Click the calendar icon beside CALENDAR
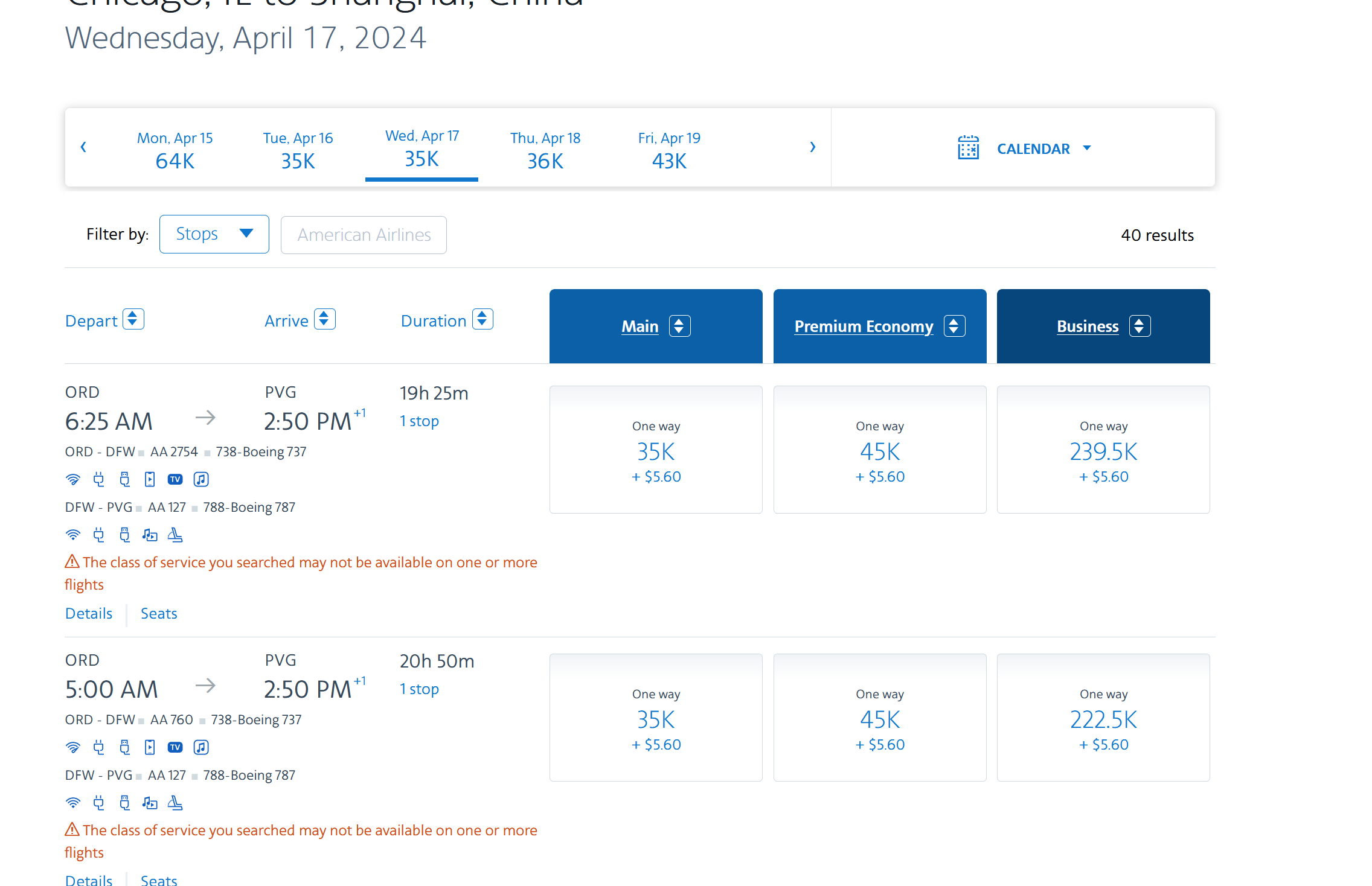The height and width of the screenshot is (886, 1372). coord(968,148)
